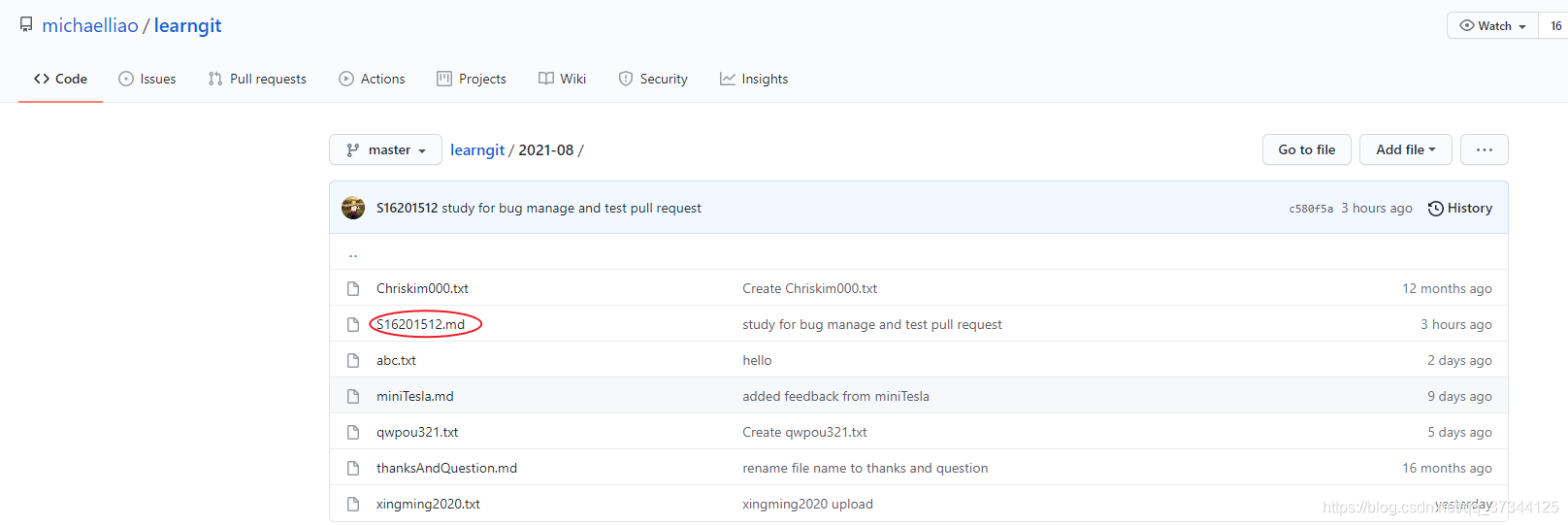The height and width of the screenshot is (525, 1568).
Task: Click the commit author avatar
Action: click(353, 208)
